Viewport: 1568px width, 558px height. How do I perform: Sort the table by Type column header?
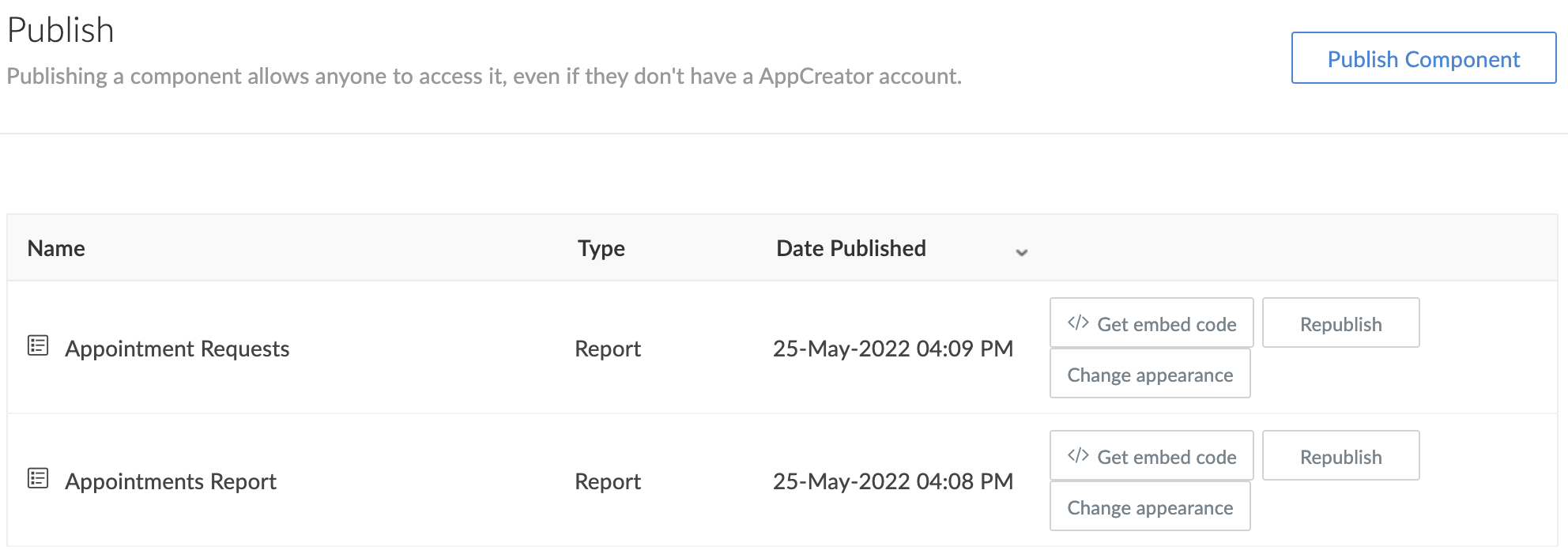[601, 248]
